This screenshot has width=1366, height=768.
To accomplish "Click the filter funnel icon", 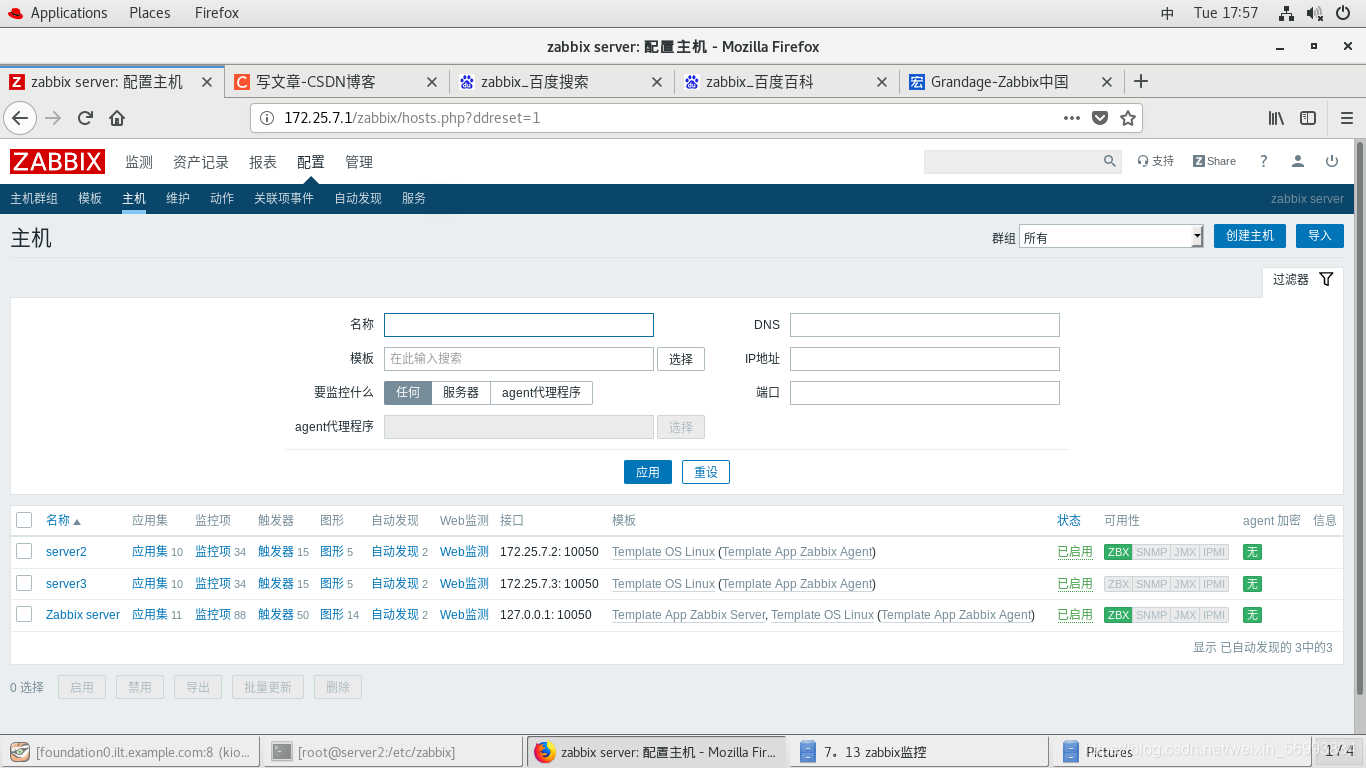I will coord(1326,280).
